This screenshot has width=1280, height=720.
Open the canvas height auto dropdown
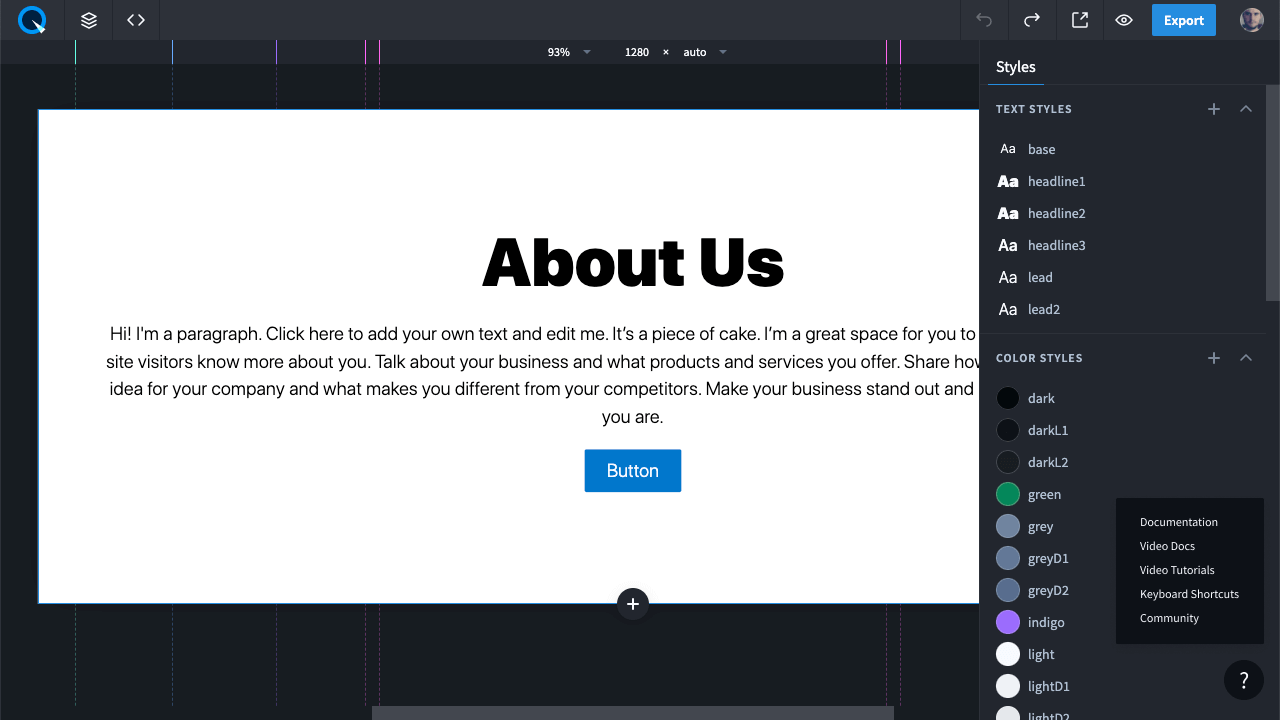(705, 52)
